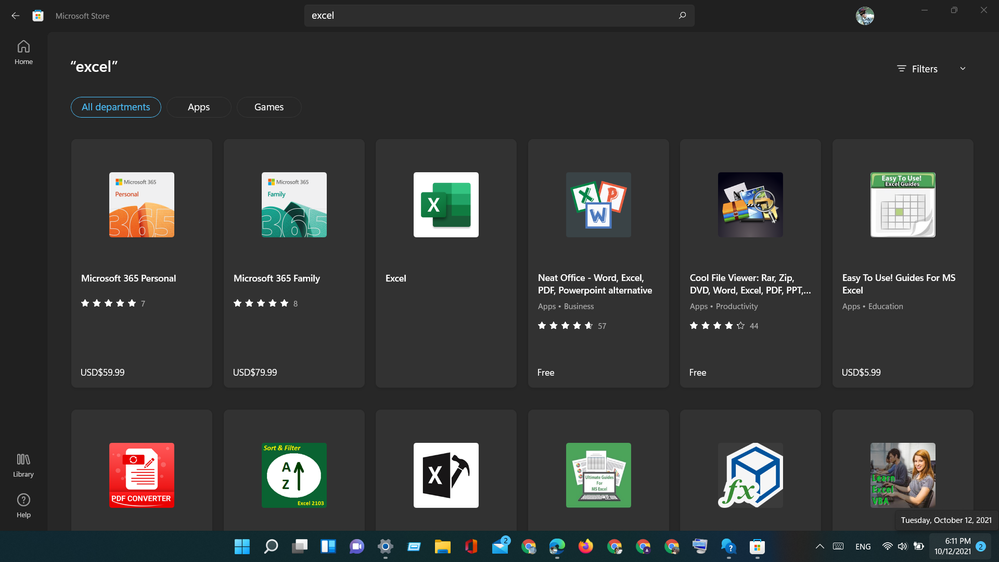Open Office app in taskbar

[x=471, y=547]
